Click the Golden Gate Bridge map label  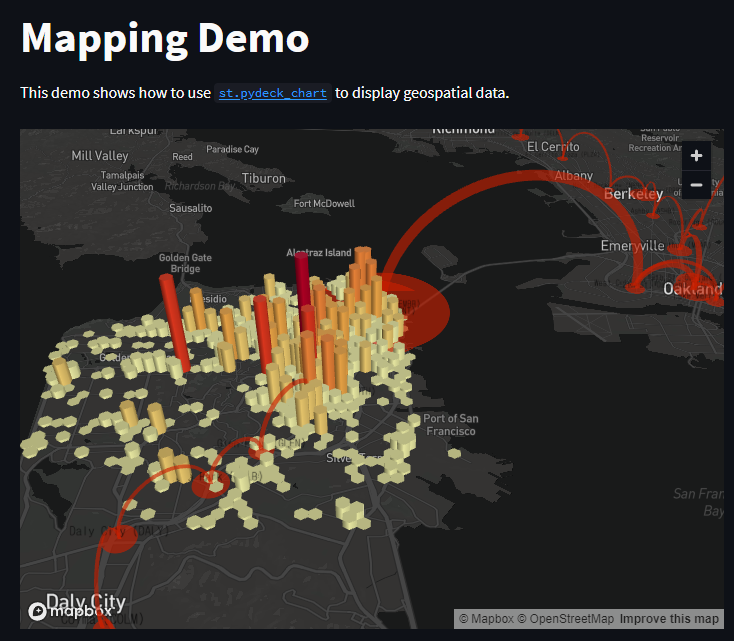pyautogui.click(x=185, y=263)
